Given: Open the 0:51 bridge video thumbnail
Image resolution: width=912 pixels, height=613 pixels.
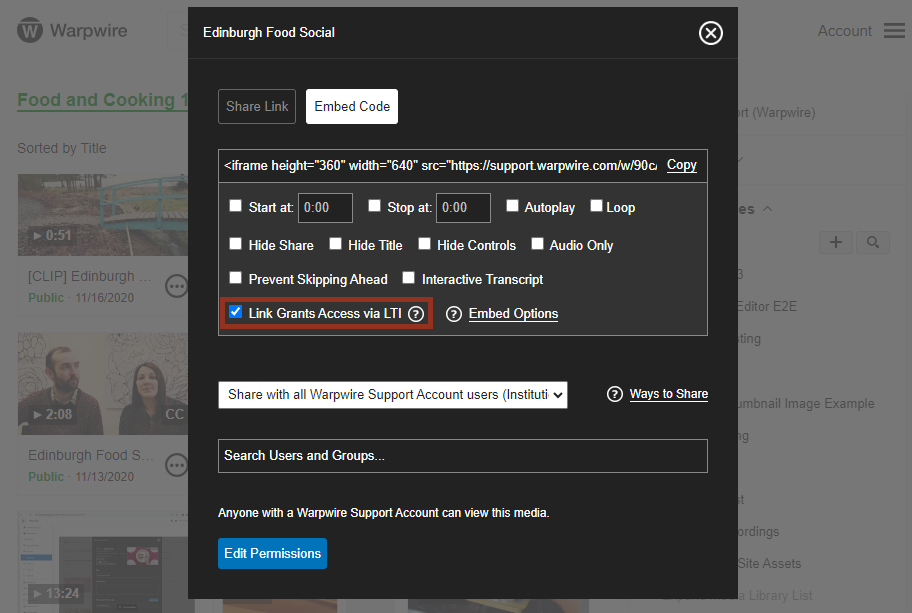Looking at the screenshot, I should click(103, 215).
